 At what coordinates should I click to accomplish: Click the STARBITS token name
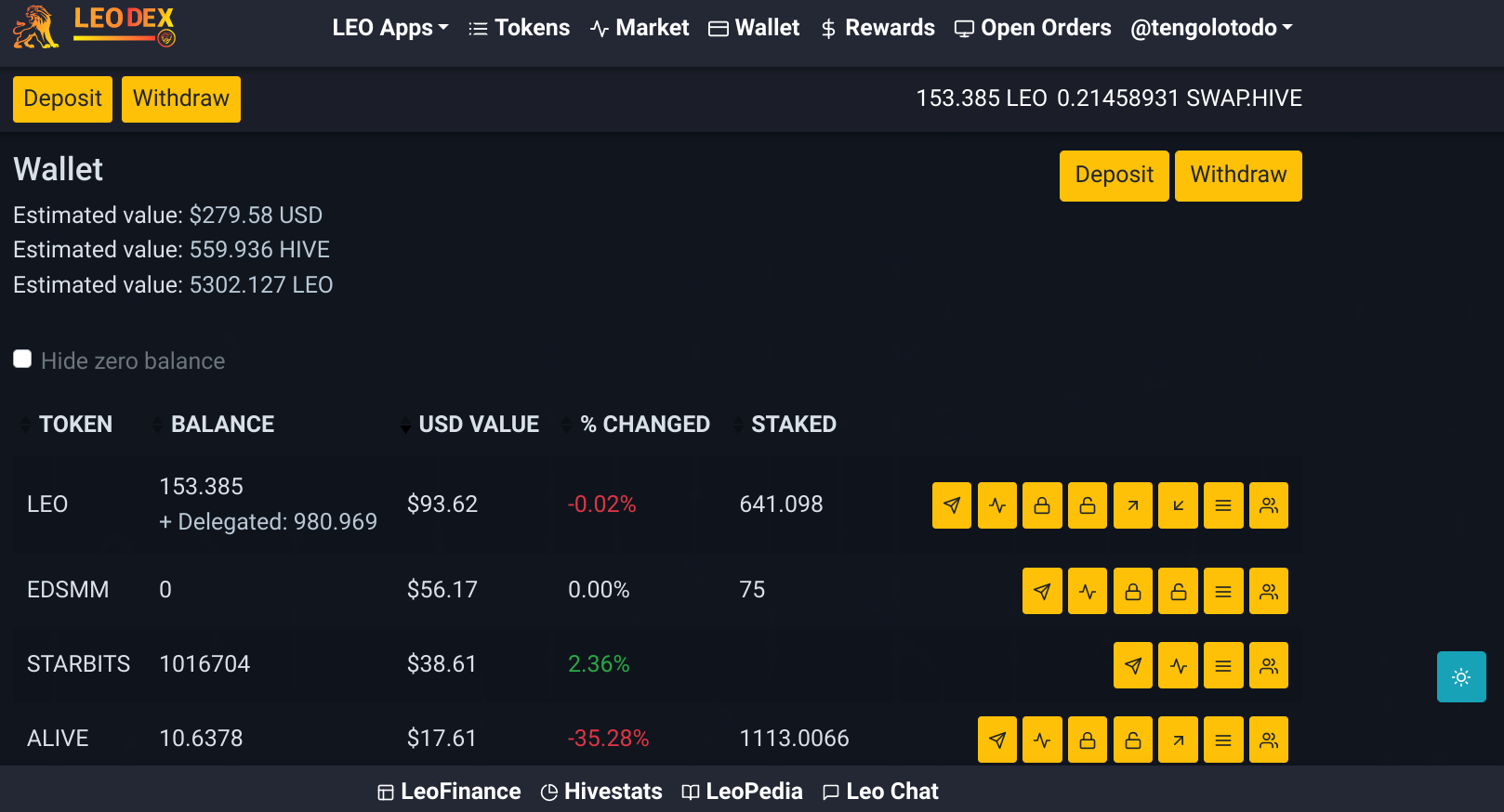(x=79, y=664)
